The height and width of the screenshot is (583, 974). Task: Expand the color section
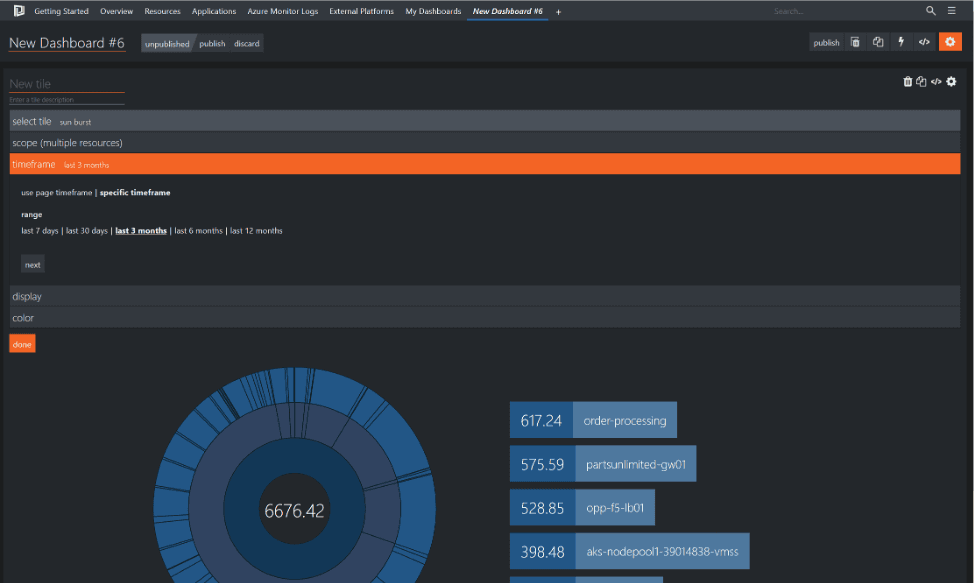tap(485, 318)
